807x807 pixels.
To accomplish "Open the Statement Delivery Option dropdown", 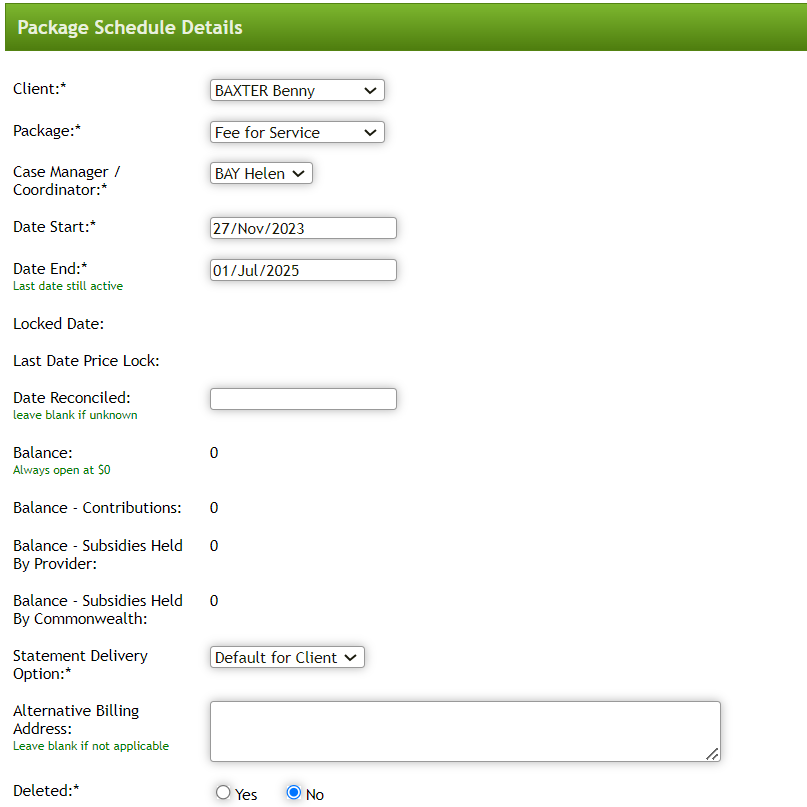I will [x=286, y=657].
